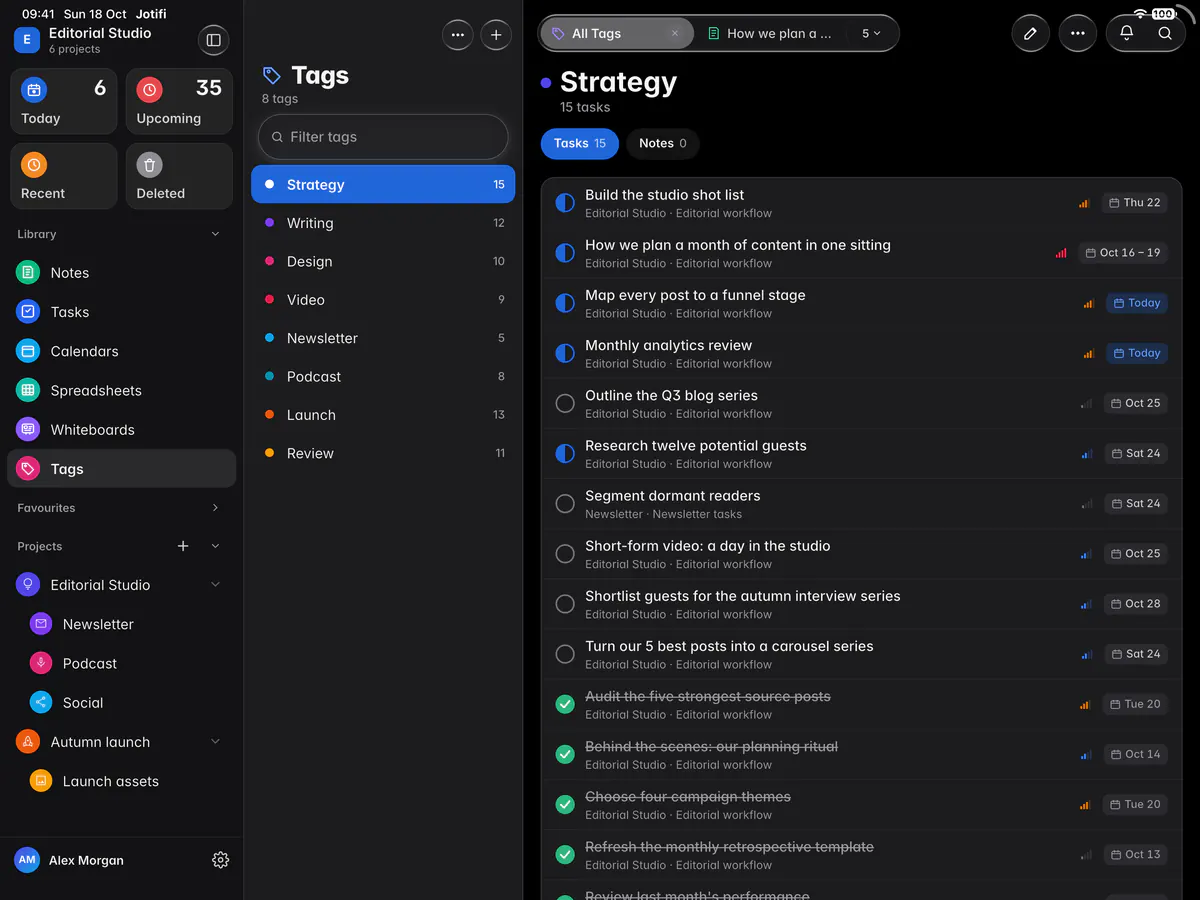Open the Upcoming card with 35 items
This screenshot has height=900, width=1200.
[x=179, y=101]
